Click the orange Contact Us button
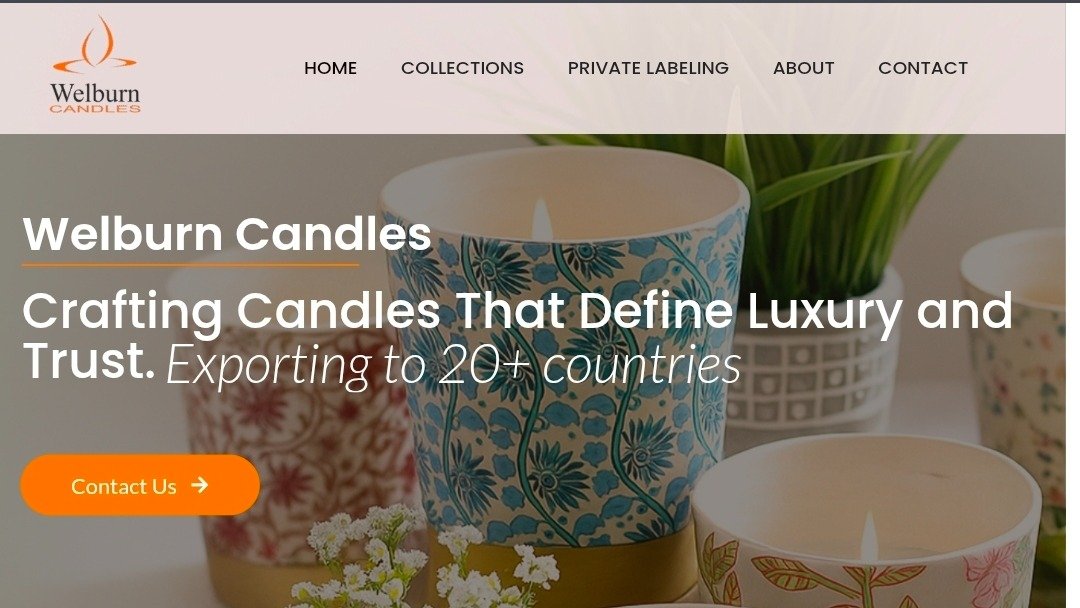Image resolution: width=1080 pixels, height=608 pixels. (x=141, y=485)
